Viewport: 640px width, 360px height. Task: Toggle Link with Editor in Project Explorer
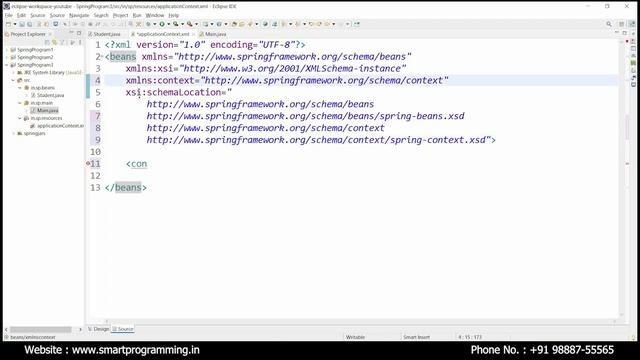point(54,42)
